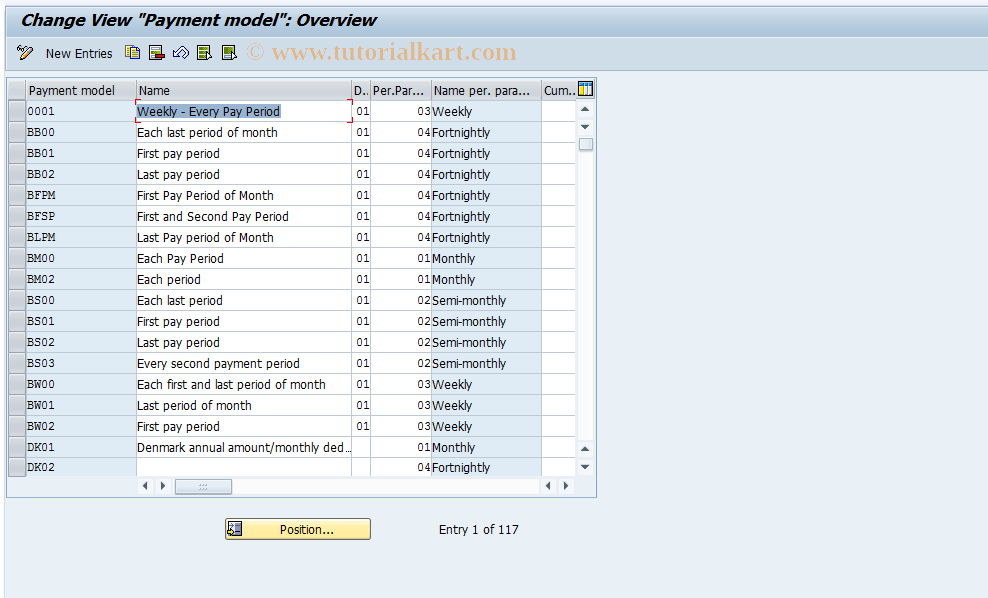
Task: Select row marker for payment model DK01
Action: [x=17, y=447]
